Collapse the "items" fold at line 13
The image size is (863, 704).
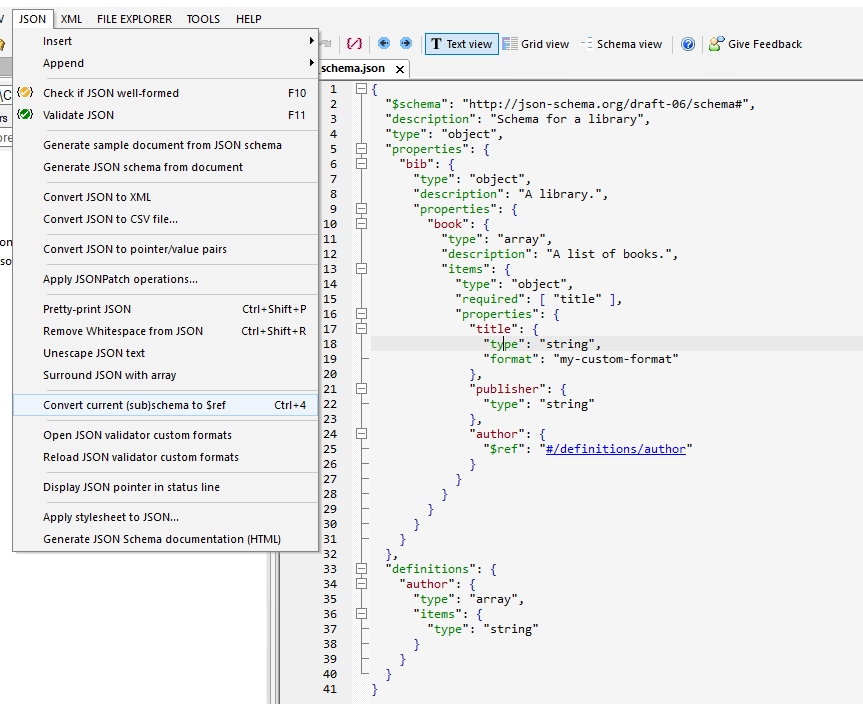click(x=362, y=269)
